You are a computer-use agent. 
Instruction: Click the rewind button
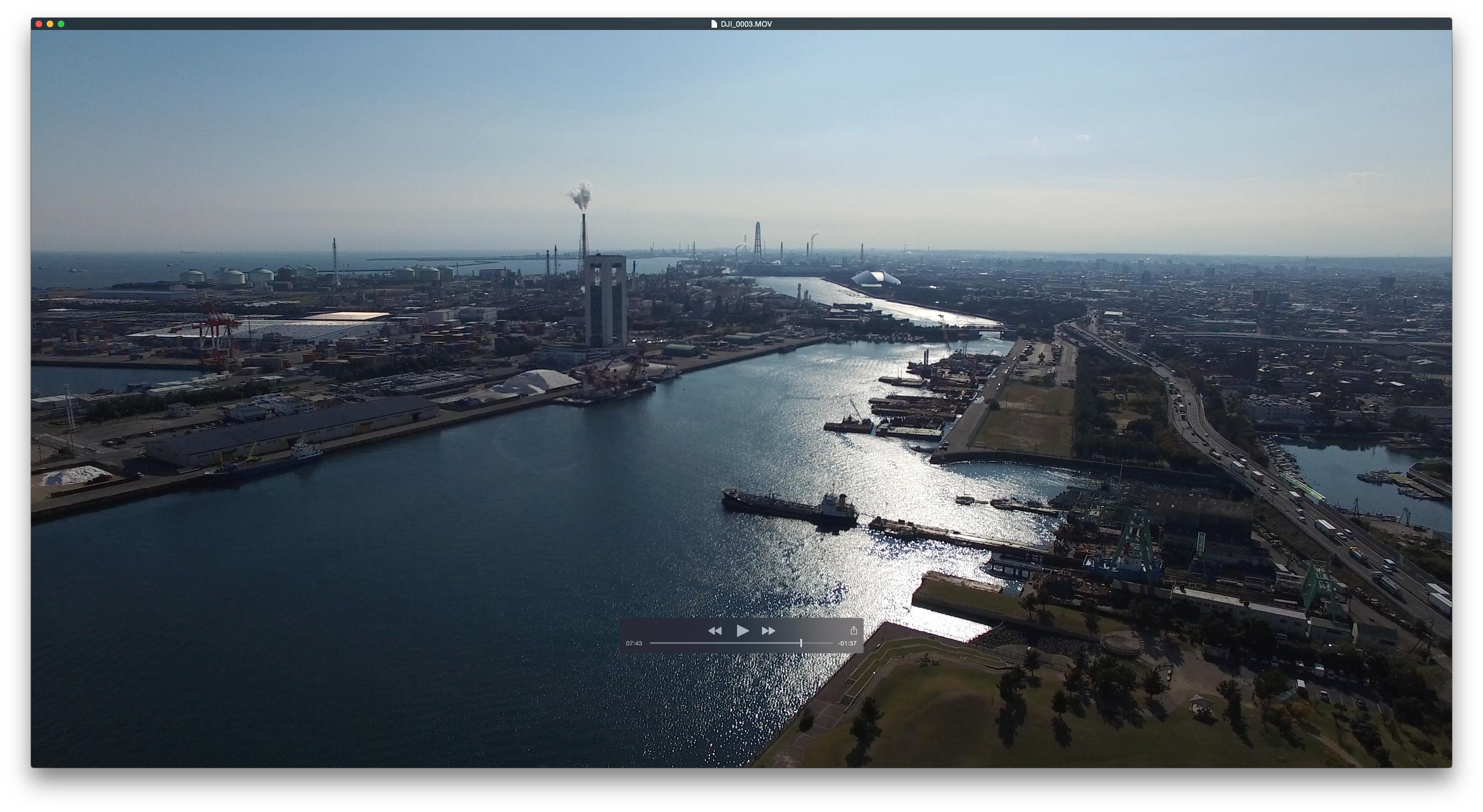pyautogui.click(x=714, y=631)
